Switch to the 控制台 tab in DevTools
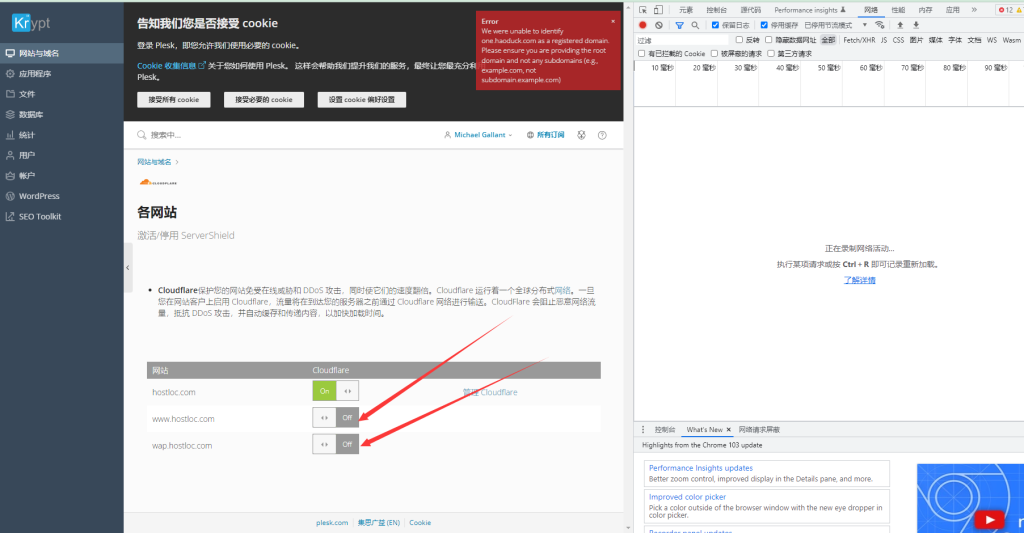1024x533 pixels. (716, 10)
